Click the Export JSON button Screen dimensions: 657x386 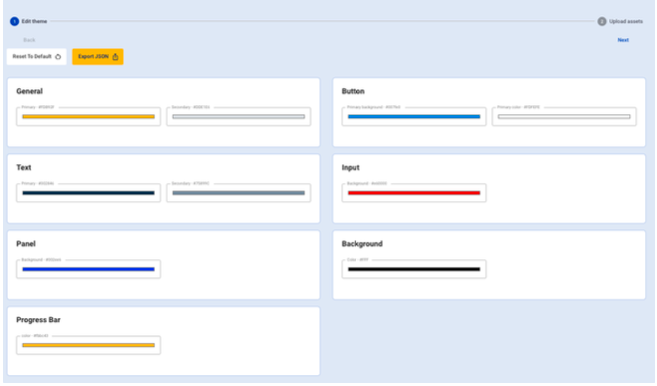click(98, 57)
